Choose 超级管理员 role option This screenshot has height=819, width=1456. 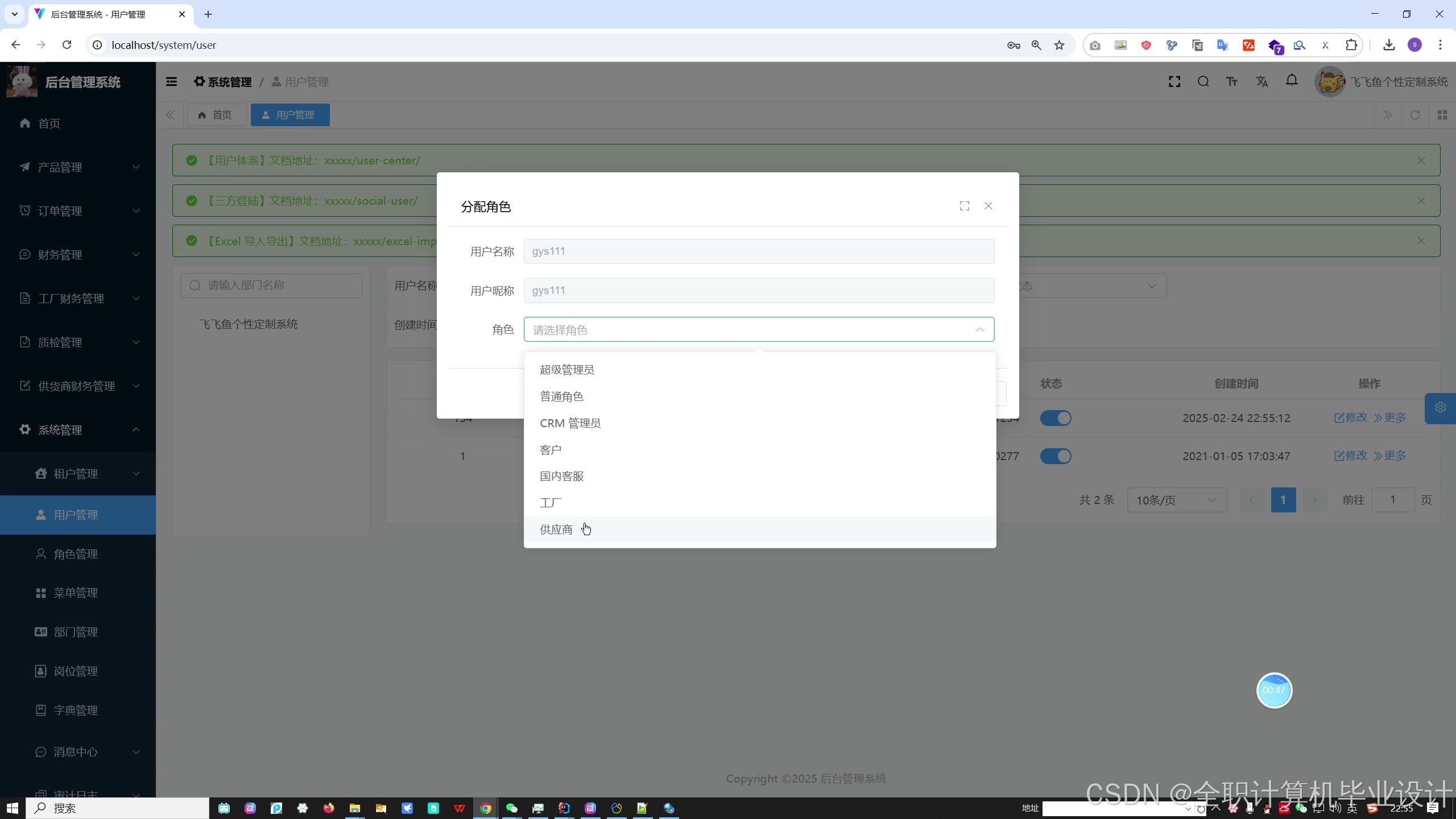tap(566, 370)
